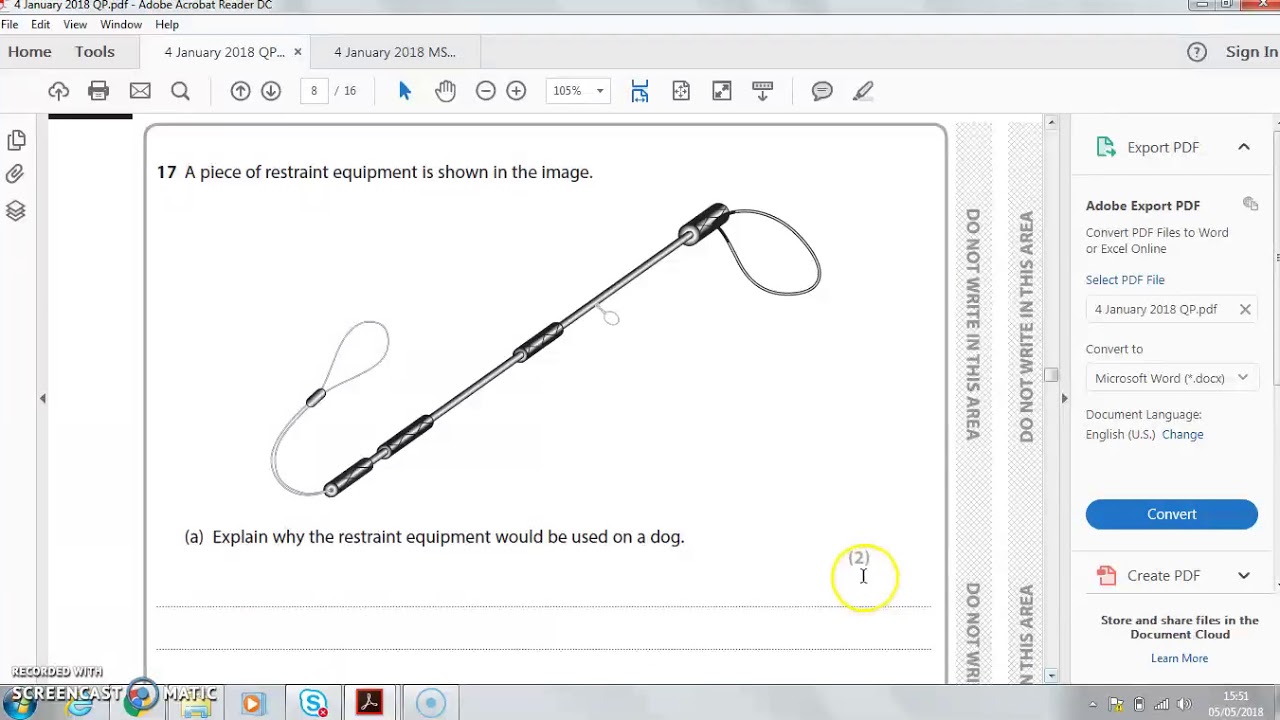1280x720 pixels.
Task: Open the read aloud / keyboard download tool icon
Action: (x=762, y=91)
